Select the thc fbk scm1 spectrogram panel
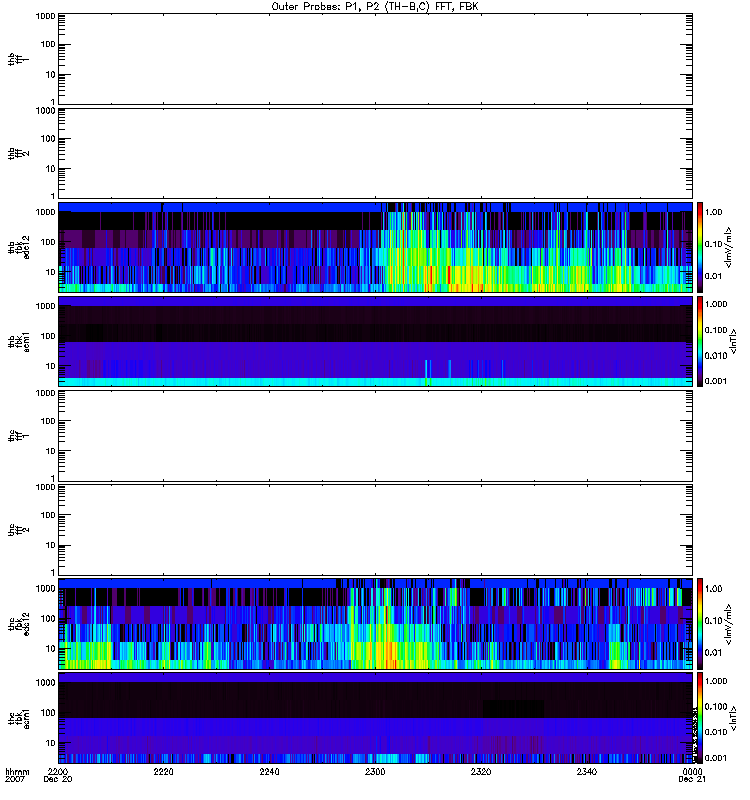750x800 pixels. (x=375, y=718)
